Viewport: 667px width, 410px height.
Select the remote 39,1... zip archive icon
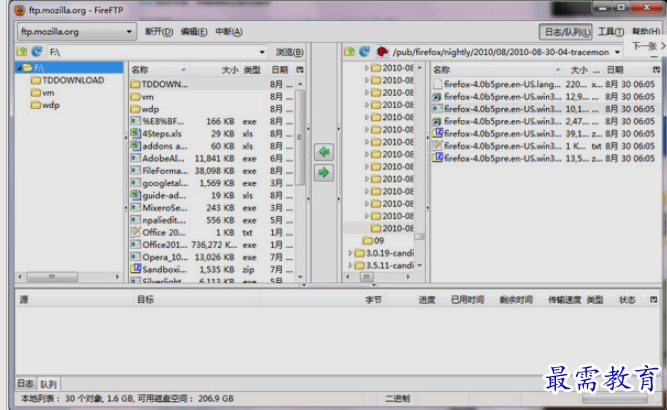coord(437,134)
